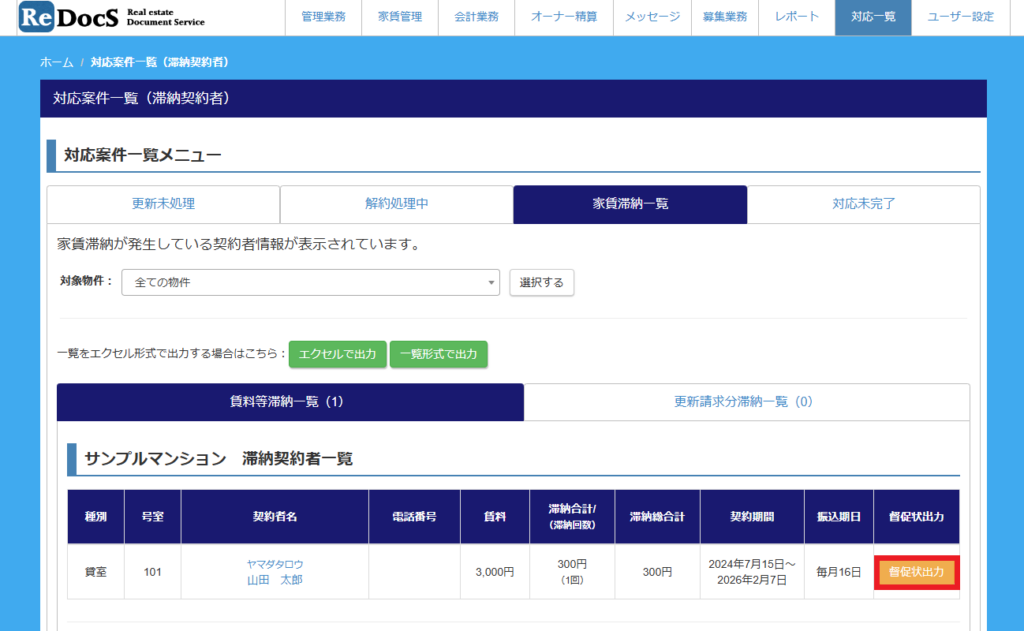Click the 振込期日 column header

[x=839, y=517]
